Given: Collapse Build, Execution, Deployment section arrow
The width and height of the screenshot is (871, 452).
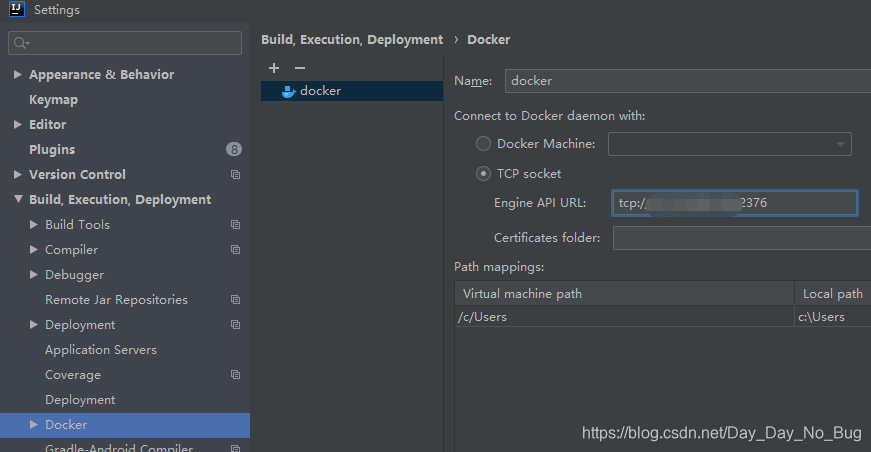Looking at the screenshot, I should point(18,199).
